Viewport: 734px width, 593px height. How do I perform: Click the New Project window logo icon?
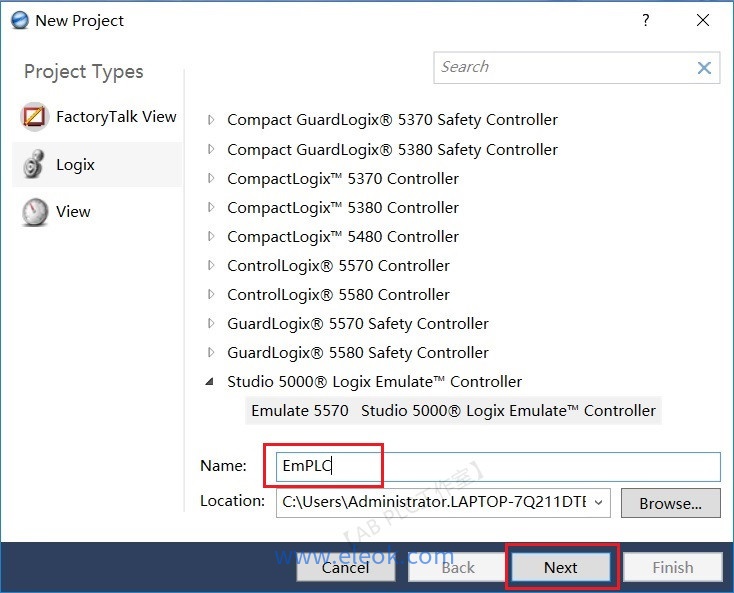pos(17,20)
